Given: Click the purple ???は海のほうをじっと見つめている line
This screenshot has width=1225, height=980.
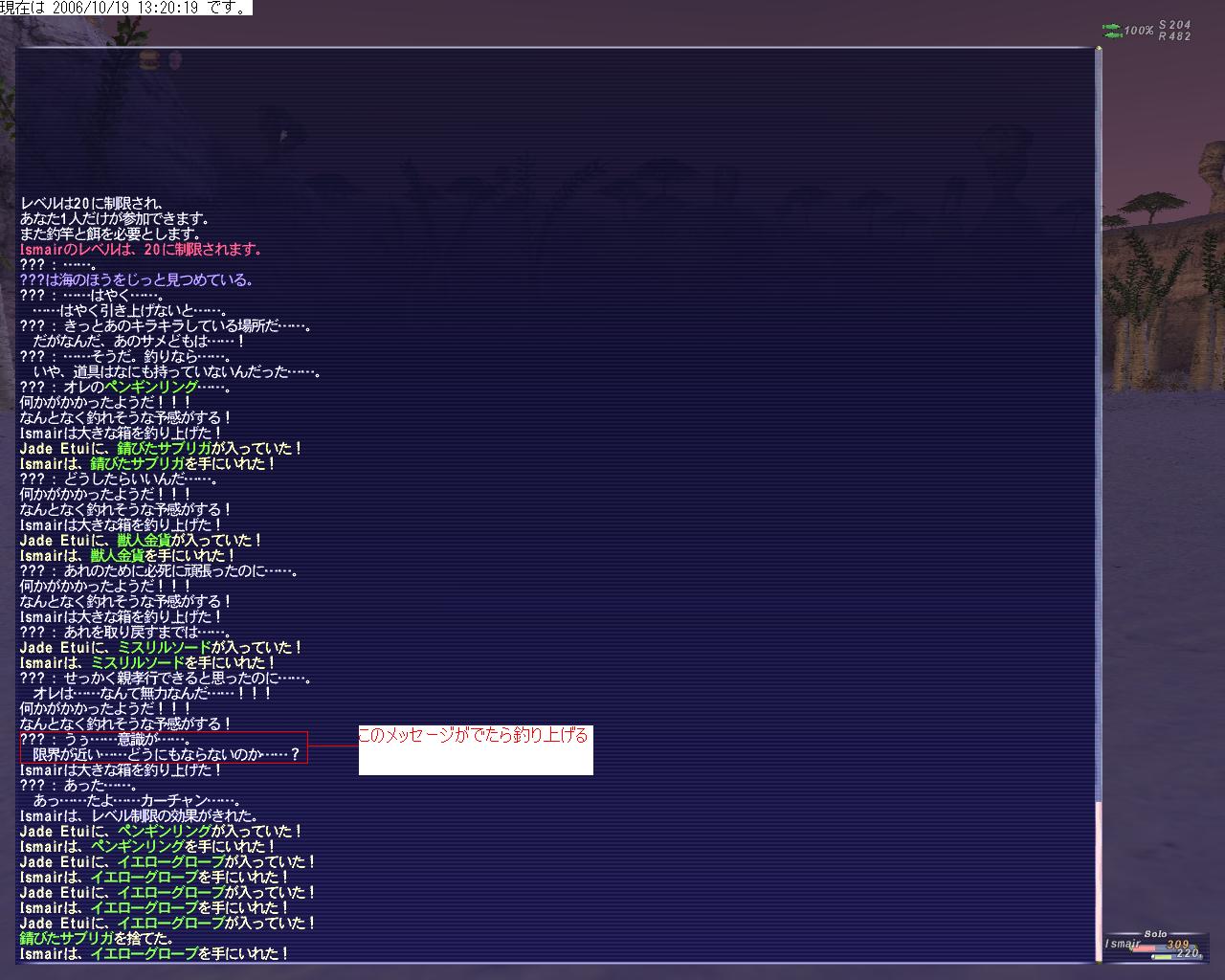Looking at the screenshot, I should 136,280.
